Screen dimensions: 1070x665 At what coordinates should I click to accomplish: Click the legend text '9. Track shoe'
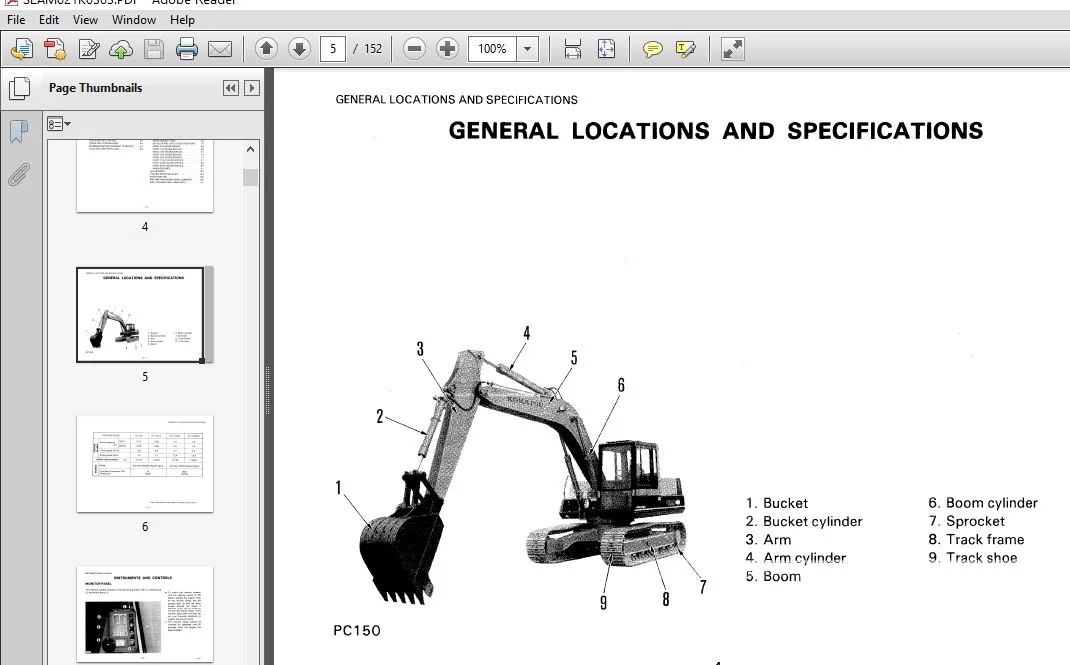(972, 559)
